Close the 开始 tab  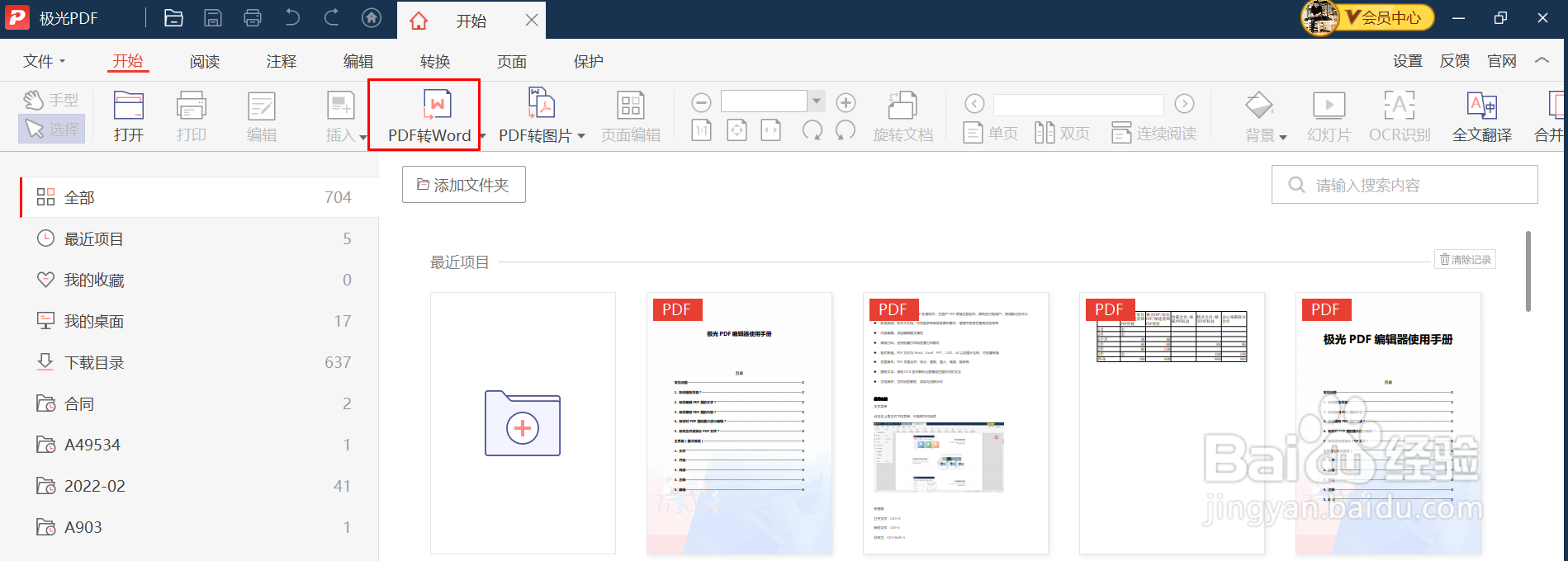(x=532, y=20)
